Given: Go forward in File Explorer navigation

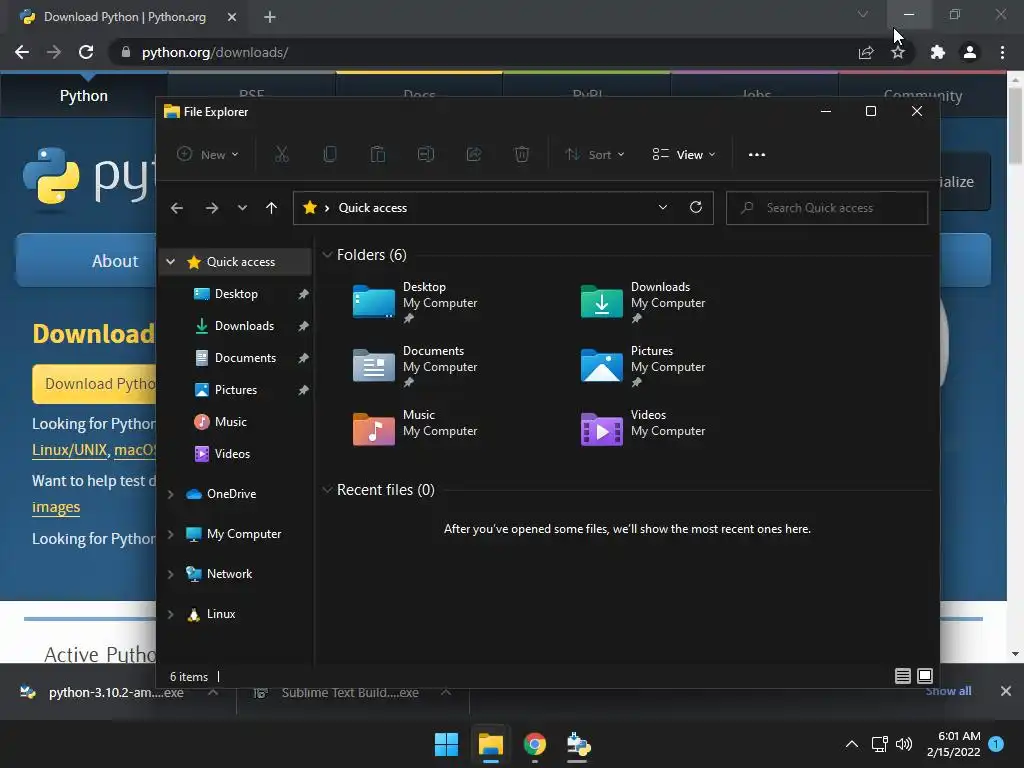Looking at the screenshot, I should click(x=212, y=208).
